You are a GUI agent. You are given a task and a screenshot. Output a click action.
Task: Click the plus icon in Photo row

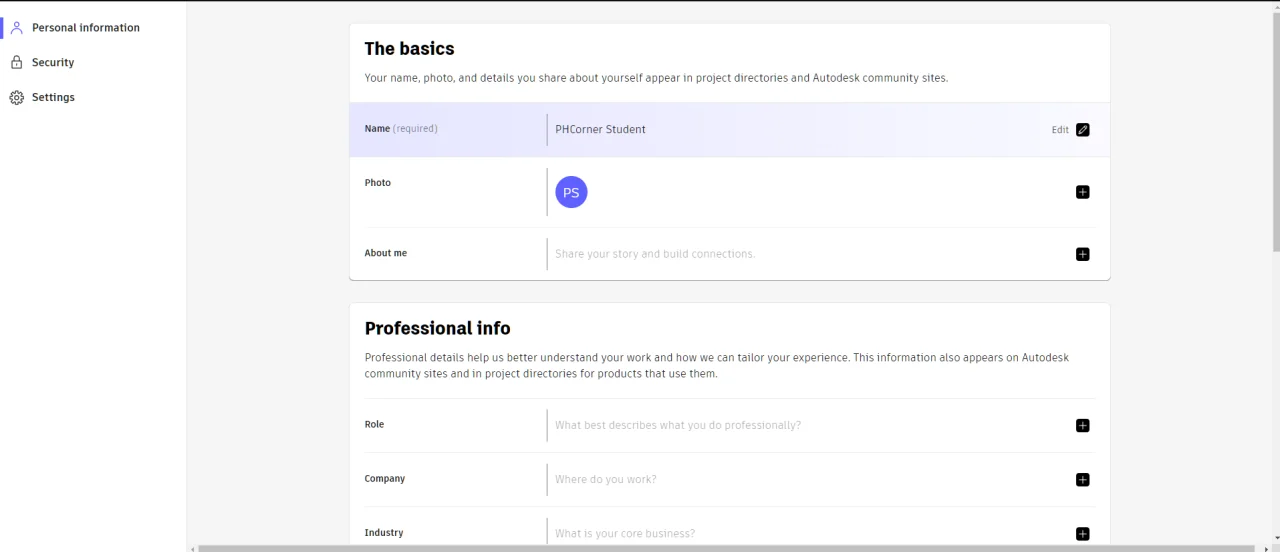[x=1082, y=192]
